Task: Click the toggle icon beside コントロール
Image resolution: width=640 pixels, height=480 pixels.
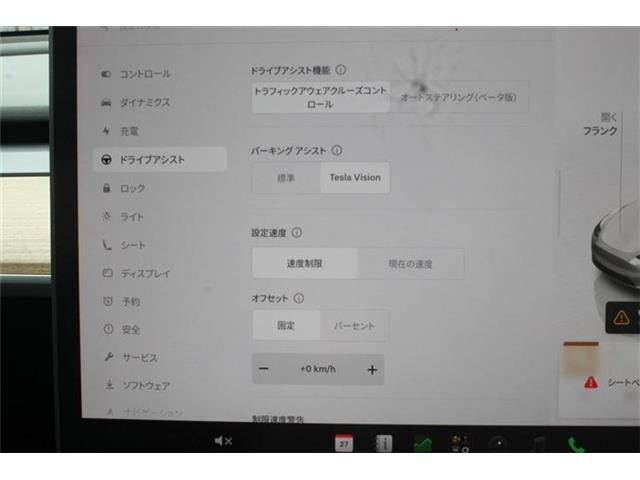Action: 106,74
